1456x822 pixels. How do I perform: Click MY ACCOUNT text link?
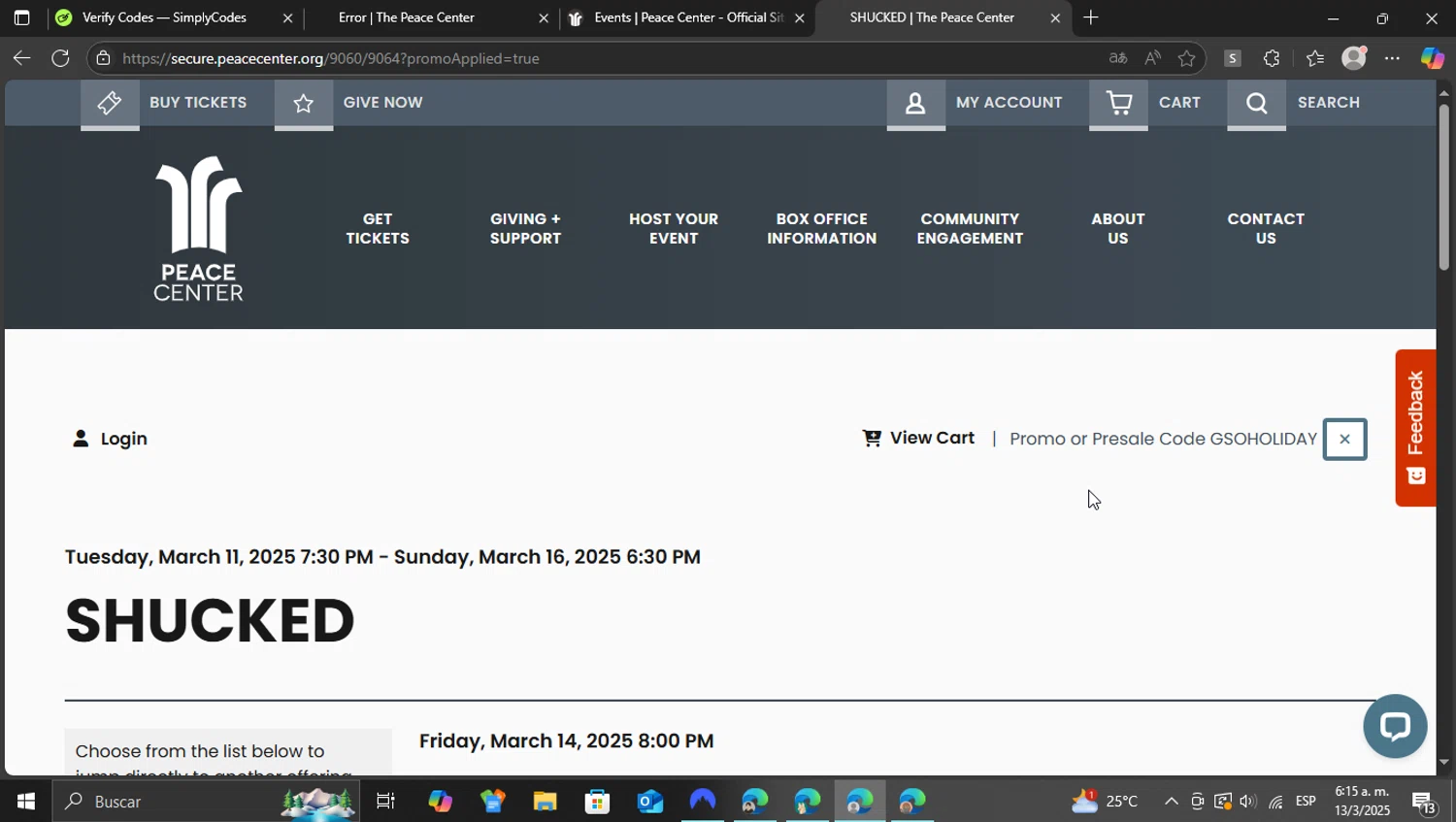(1009, 102)
